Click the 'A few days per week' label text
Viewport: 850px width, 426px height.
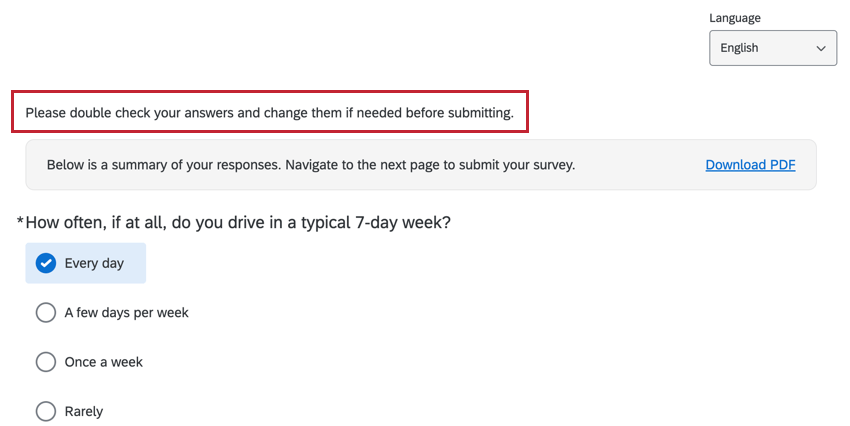126,313
